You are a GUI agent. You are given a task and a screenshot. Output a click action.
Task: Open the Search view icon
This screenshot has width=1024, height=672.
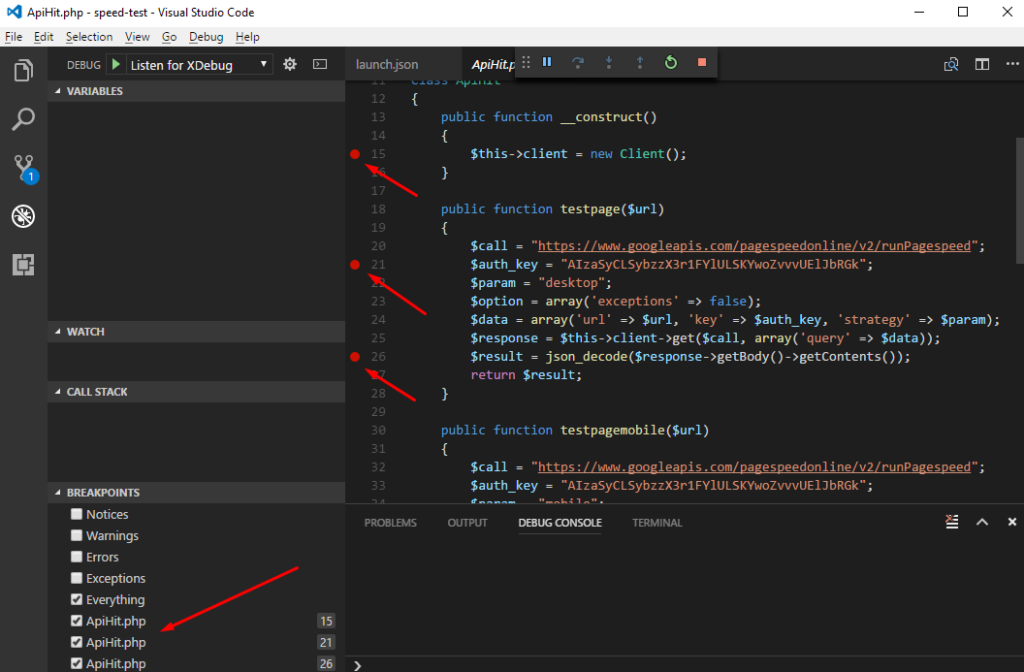23,120
